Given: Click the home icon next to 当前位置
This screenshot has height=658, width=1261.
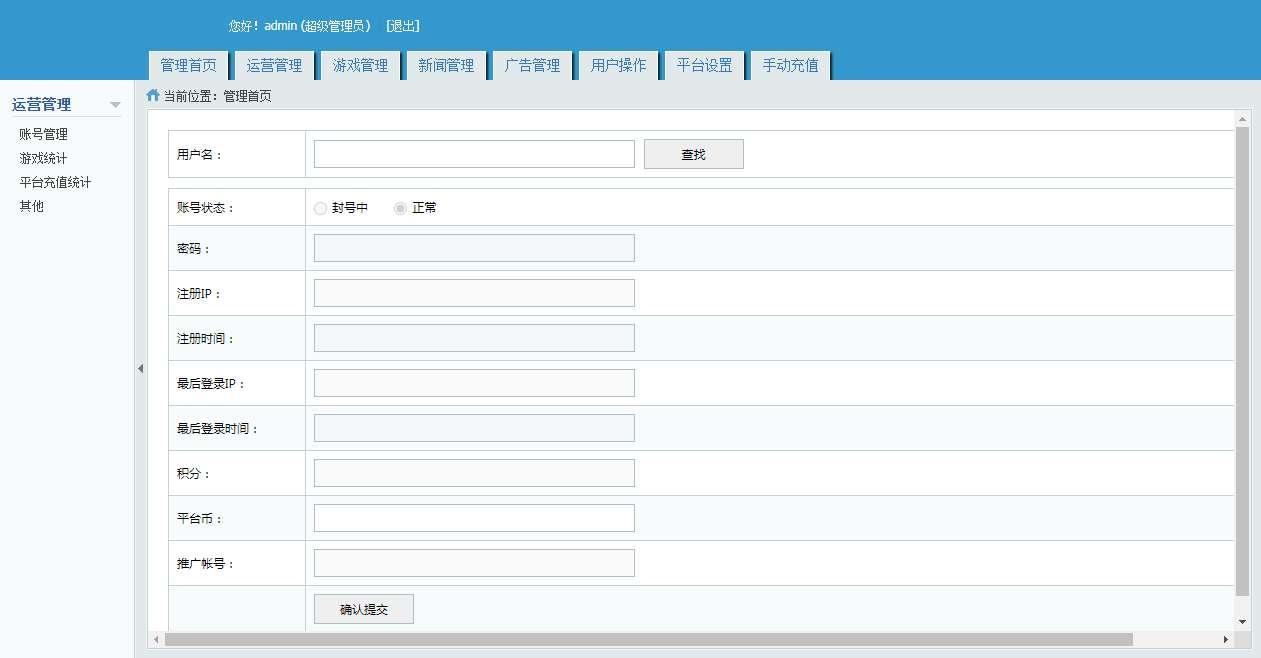Looking at the screenshot, I should point(152,96).
